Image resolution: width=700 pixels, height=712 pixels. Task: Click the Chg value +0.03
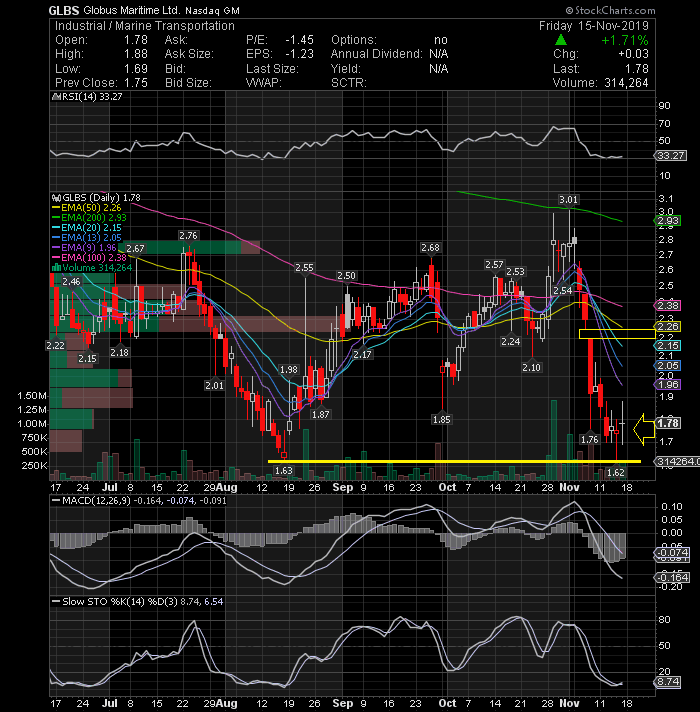633,54
